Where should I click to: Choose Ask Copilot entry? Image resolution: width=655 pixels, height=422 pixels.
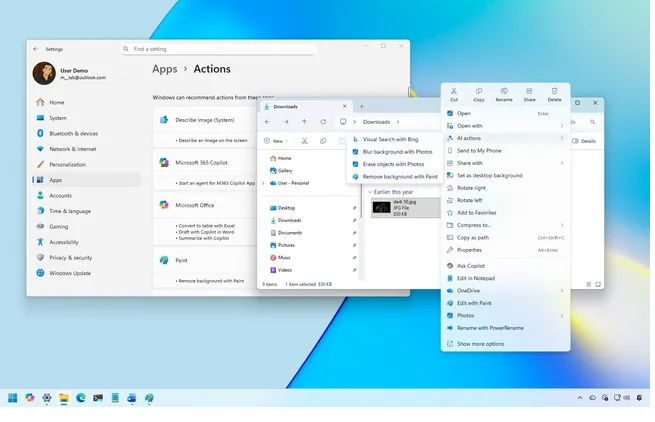[x=505, y=266]
